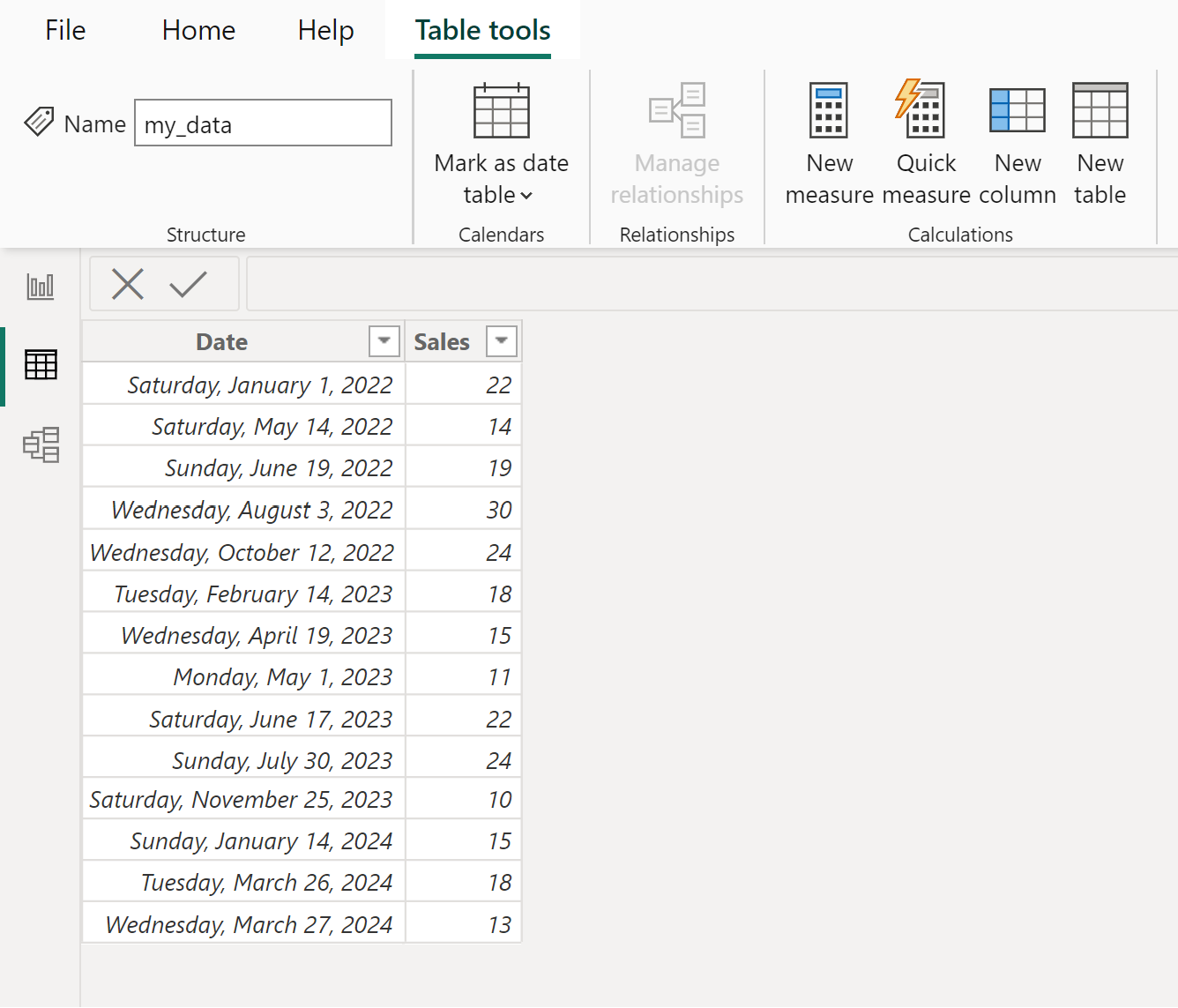Switch to the Home ribbon tab

[x=198, y=29]
